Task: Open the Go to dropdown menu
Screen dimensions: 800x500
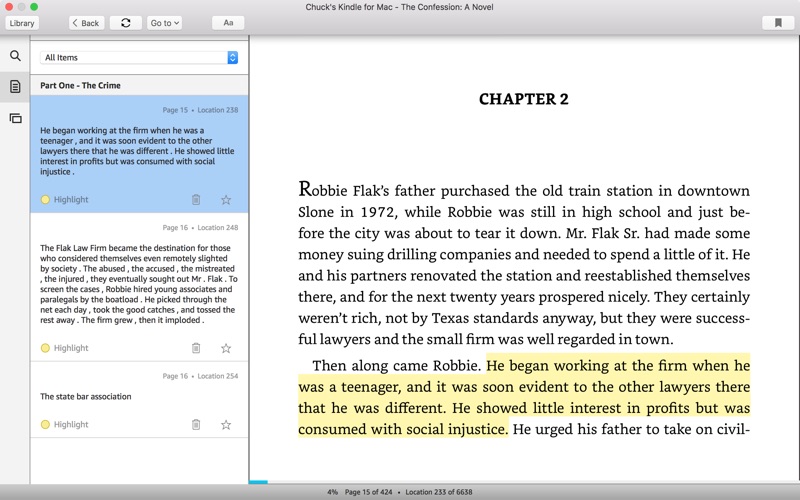Action: pos(164,23)
